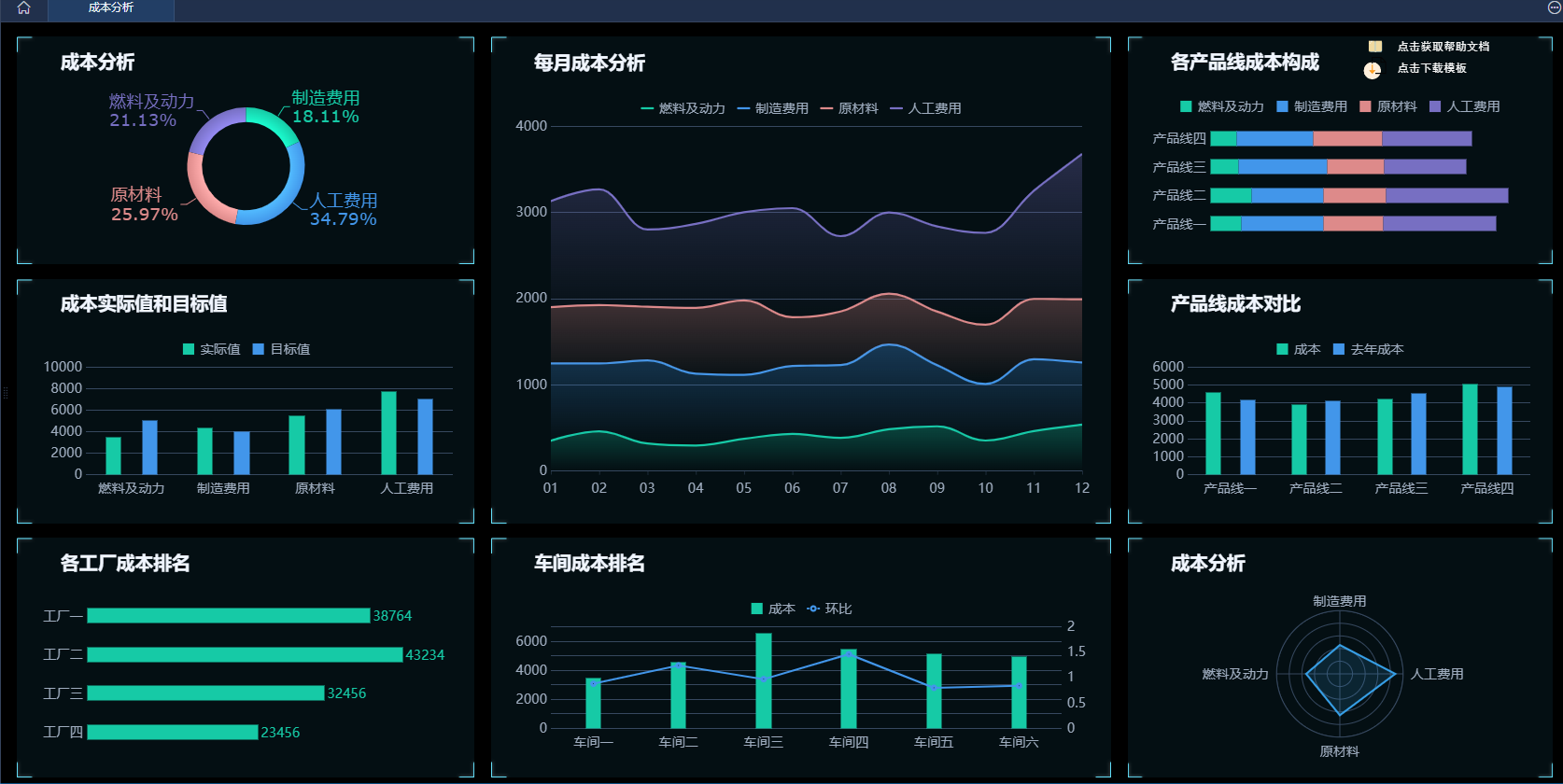Click blue 制造费用 swatch in product line legend
The image size is (1563, 784).
1282,106
